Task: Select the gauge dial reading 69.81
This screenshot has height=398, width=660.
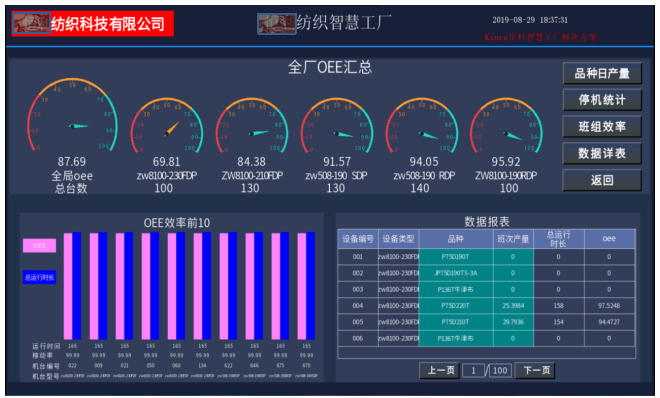Action: click(x=167, y=125)
